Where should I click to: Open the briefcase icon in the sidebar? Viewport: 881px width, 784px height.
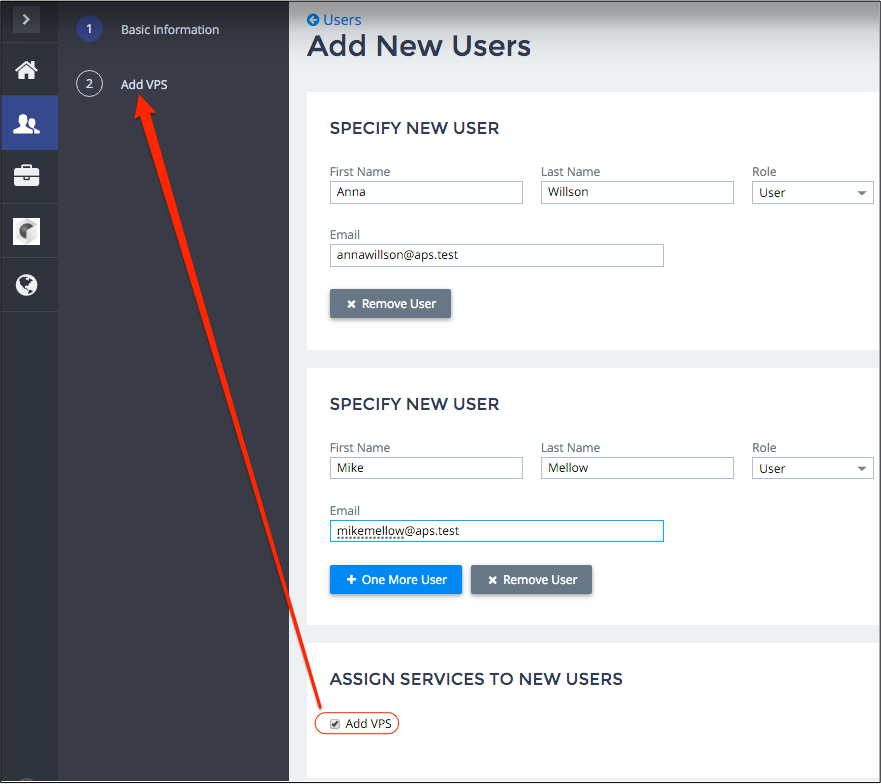(27, 177)
